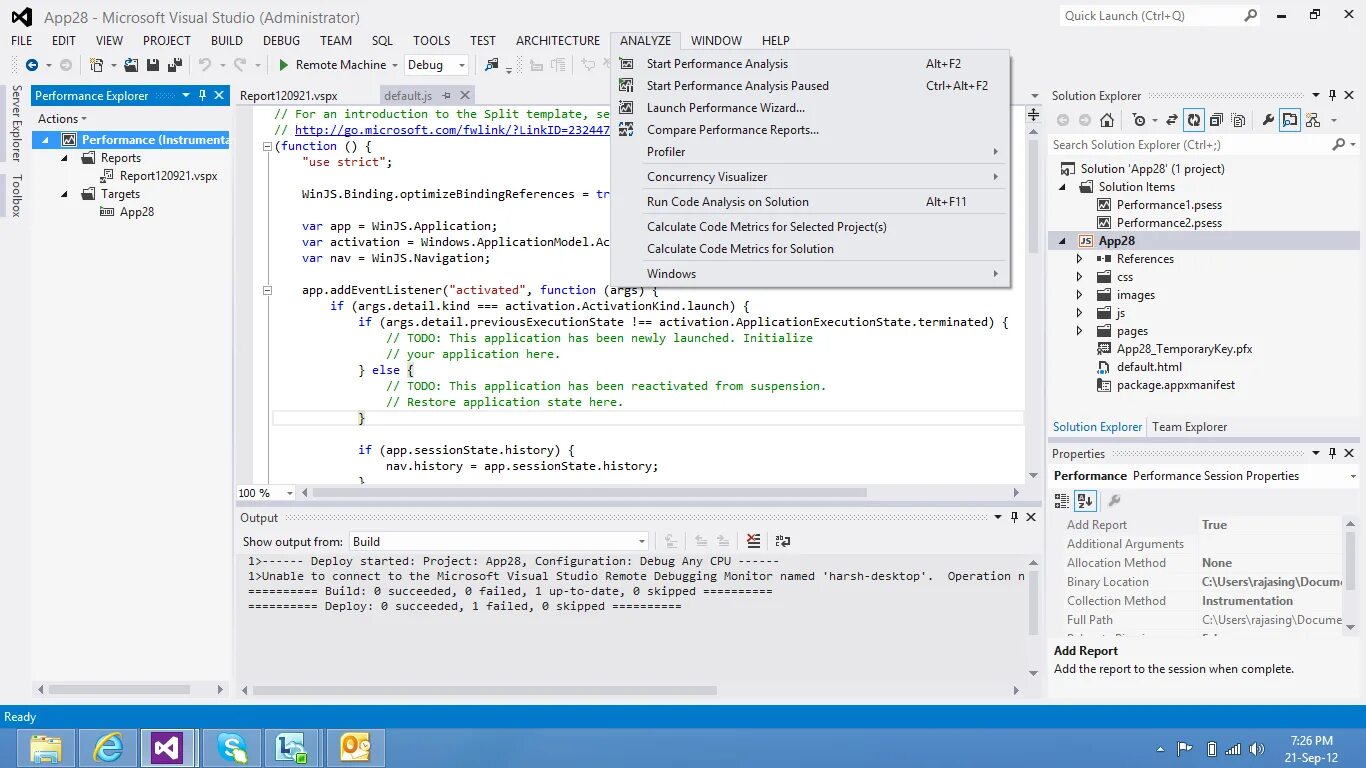
Task: Close the default.js tab
Action: click(466, 96)
